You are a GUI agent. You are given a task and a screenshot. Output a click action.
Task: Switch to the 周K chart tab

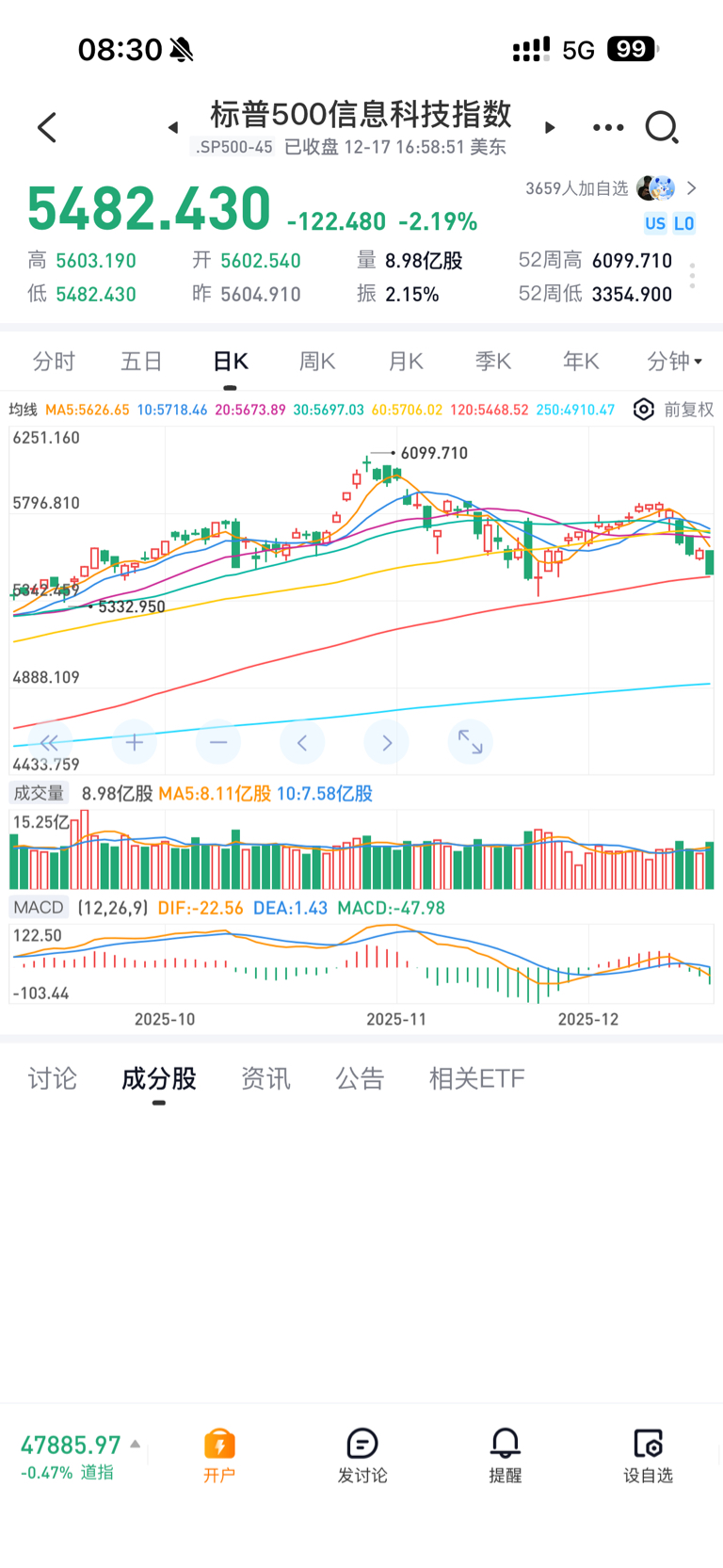317,361
